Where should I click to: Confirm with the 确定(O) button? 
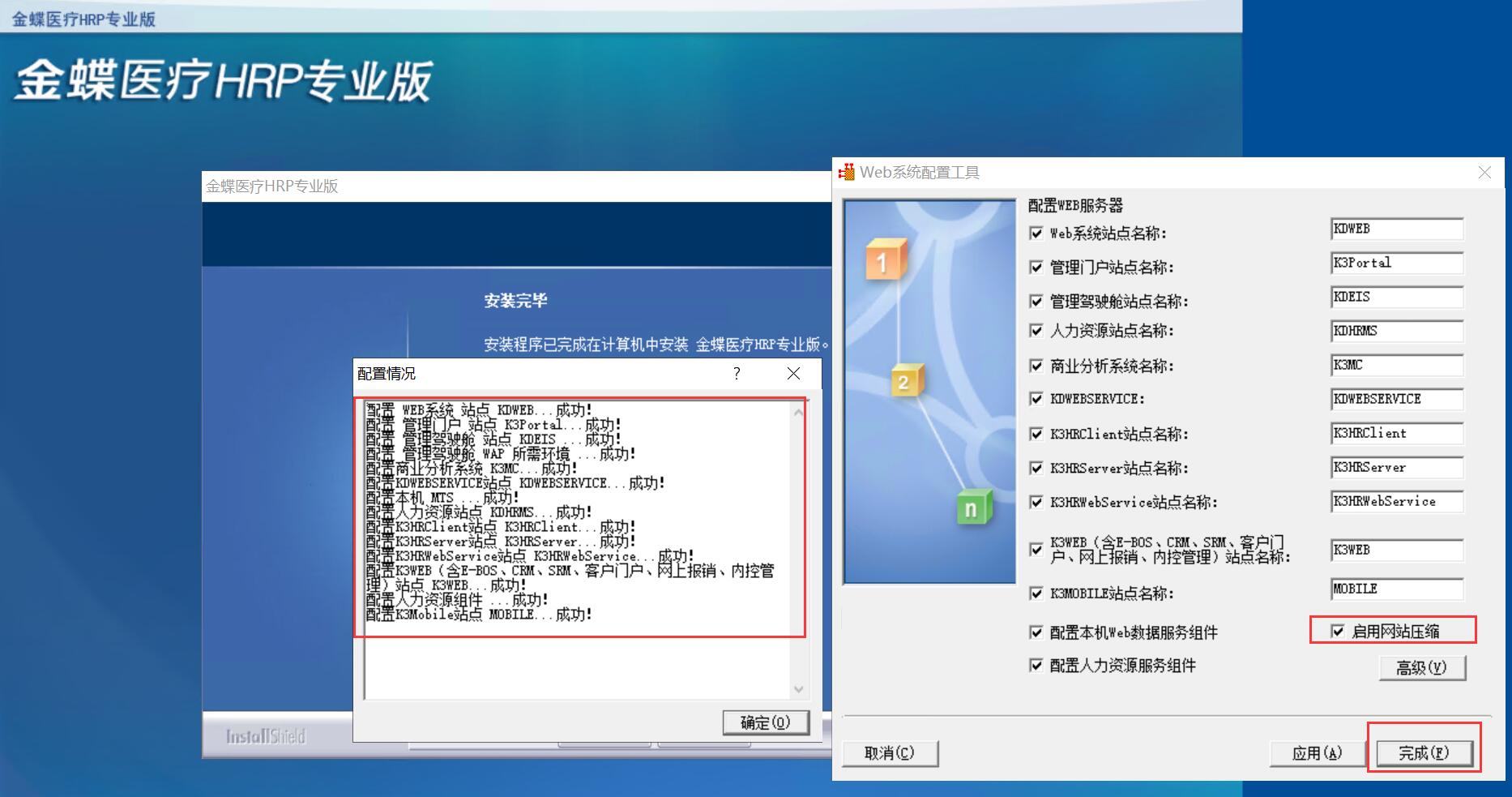[x=766, y=722]
